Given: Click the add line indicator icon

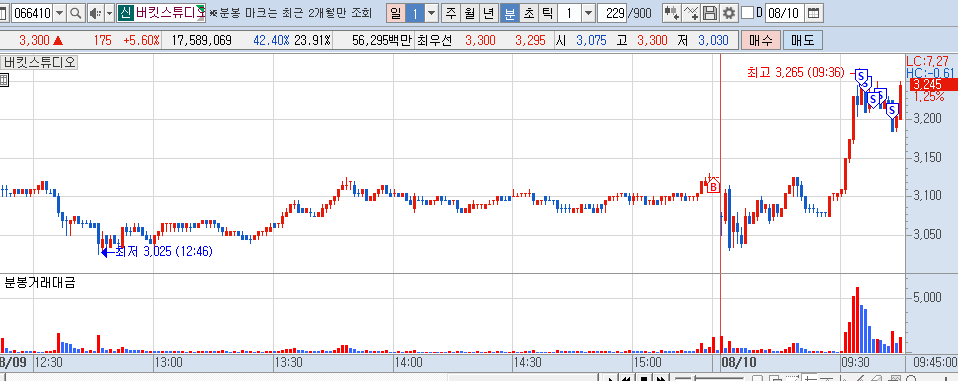Looking at the screenshot, I should (x=691, y=12).
